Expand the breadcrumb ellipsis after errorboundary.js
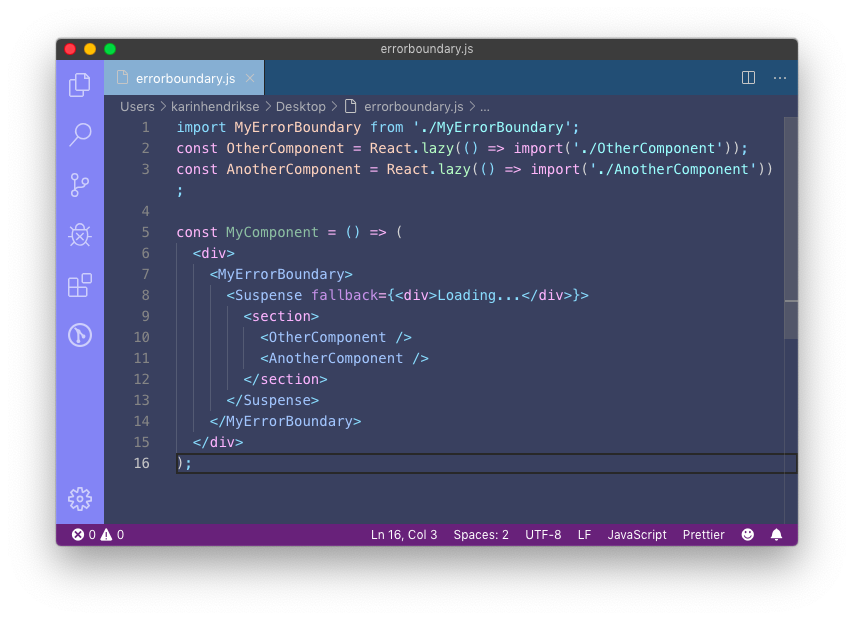Image resolution: width=854 pixels, height=620 pixels. coord(485,106)
